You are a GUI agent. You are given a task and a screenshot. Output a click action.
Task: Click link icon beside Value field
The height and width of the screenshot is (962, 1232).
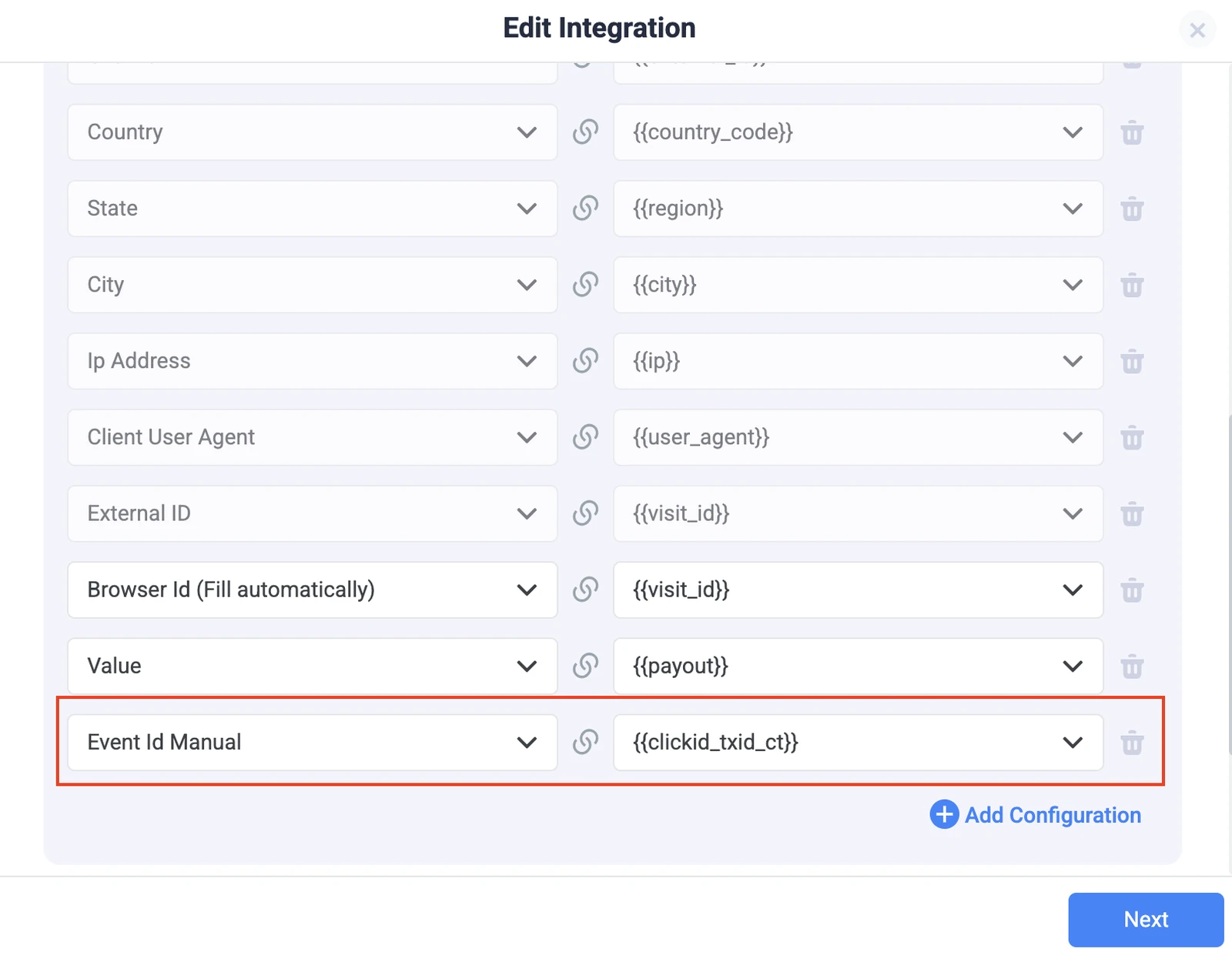point(585,665)
